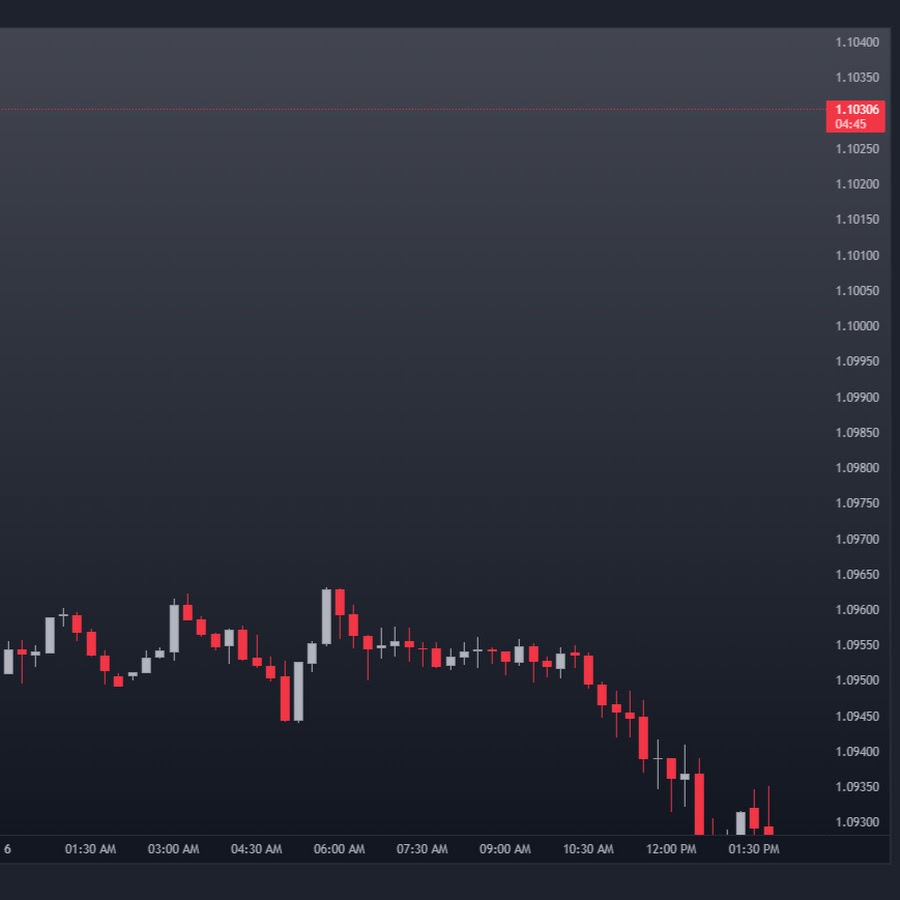Screen dimensions: 900x900
Task: Click the 04:45 candle countdown timer
Action: click(x=851, y=125)
